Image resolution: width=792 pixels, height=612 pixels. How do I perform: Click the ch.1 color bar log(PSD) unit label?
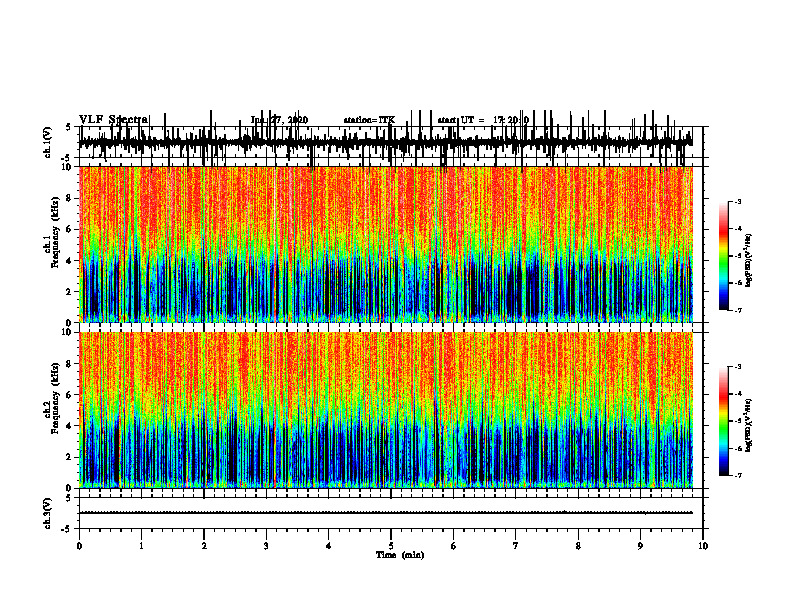pyautogui.click(x=749, y=260)
